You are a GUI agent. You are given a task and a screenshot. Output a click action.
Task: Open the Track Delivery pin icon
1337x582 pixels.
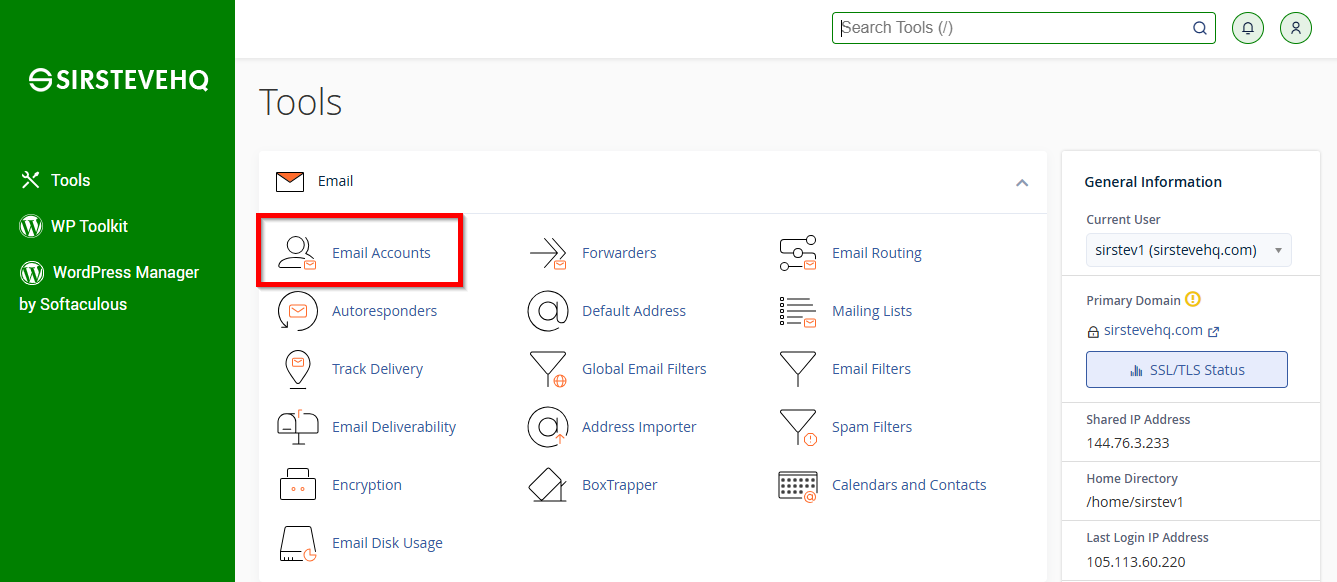(x=297, y=369)
